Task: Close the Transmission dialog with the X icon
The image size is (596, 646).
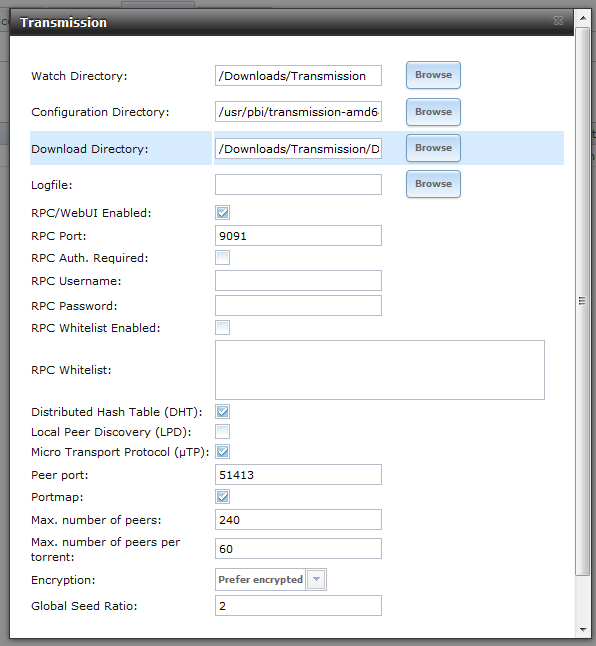Action: [x=558, y=21]
